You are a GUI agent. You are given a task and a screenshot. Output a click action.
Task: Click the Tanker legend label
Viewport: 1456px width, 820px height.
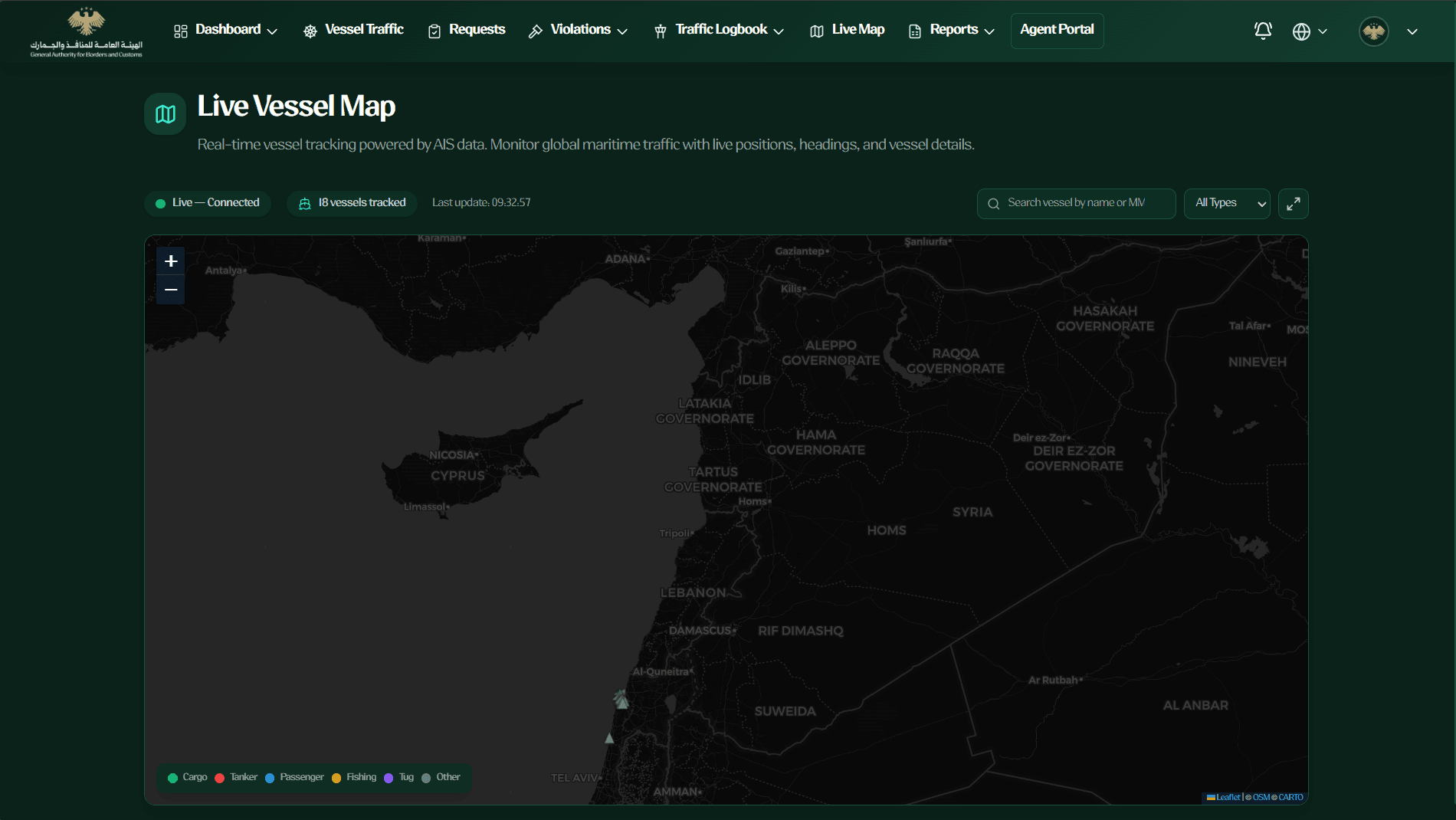pyautogui.click(x=244, y=778)
